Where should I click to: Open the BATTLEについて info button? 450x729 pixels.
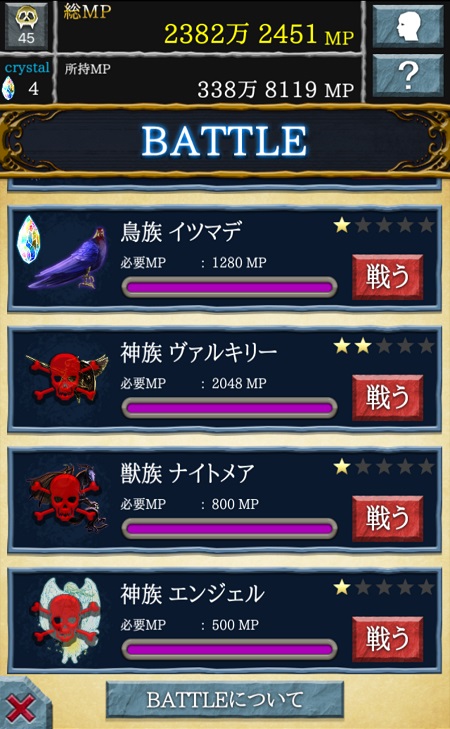tap(225, 700)
